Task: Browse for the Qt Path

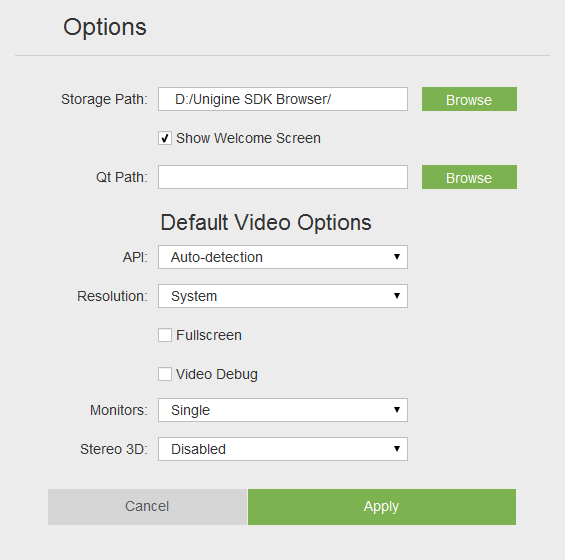Action: click(x=469, y=177)
